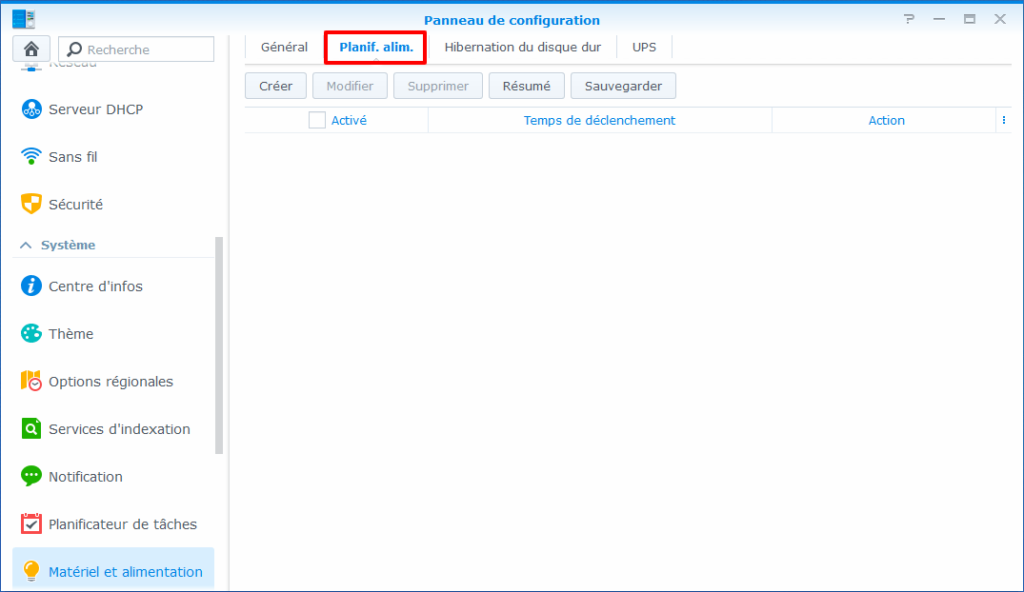Image resolution: width=1024 pixels, height=592 pixels.
Task: Open the Sécurité shield icon
Action: tap(32, 204)
